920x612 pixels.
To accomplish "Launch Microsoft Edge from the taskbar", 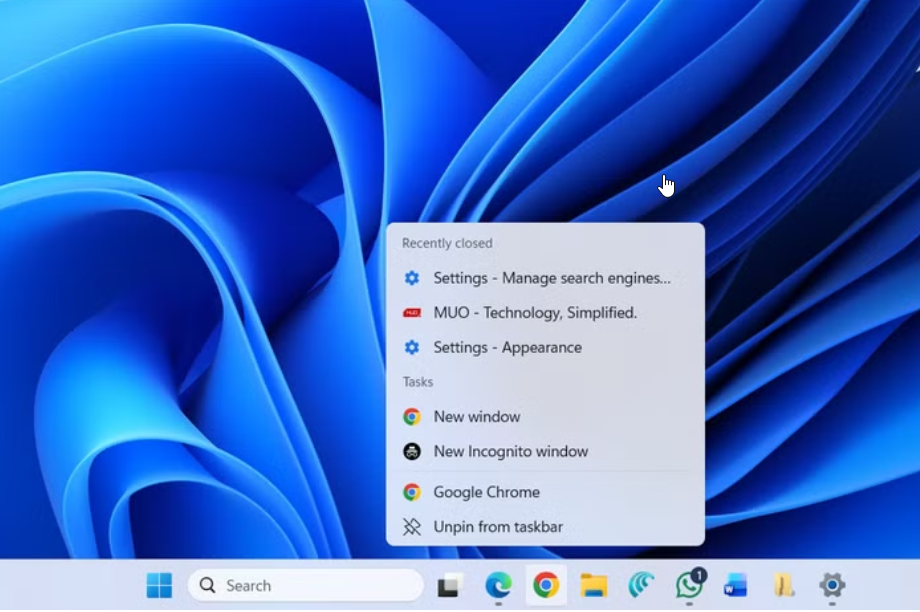I will [x=498, y=585].
